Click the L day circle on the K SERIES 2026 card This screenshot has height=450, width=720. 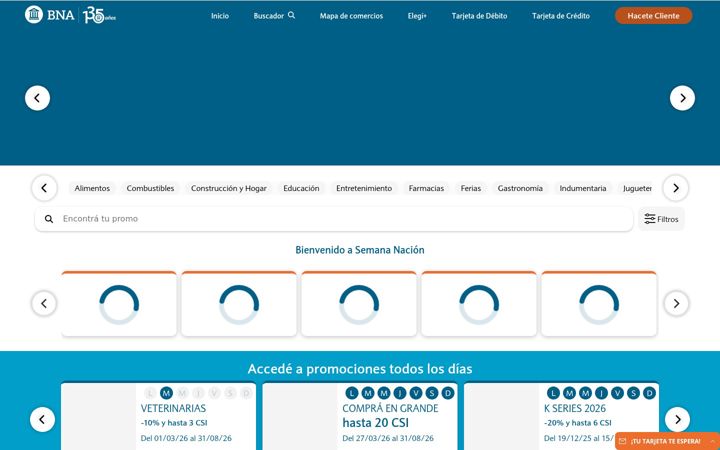pyautogui.click(x=553, y=393)
